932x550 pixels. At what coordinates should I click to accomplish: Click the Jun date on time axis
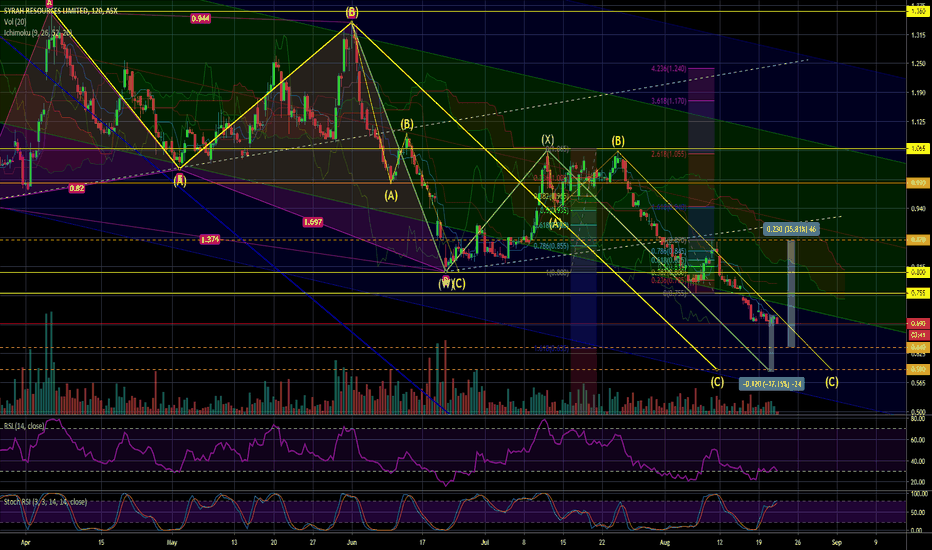point(352,542)
